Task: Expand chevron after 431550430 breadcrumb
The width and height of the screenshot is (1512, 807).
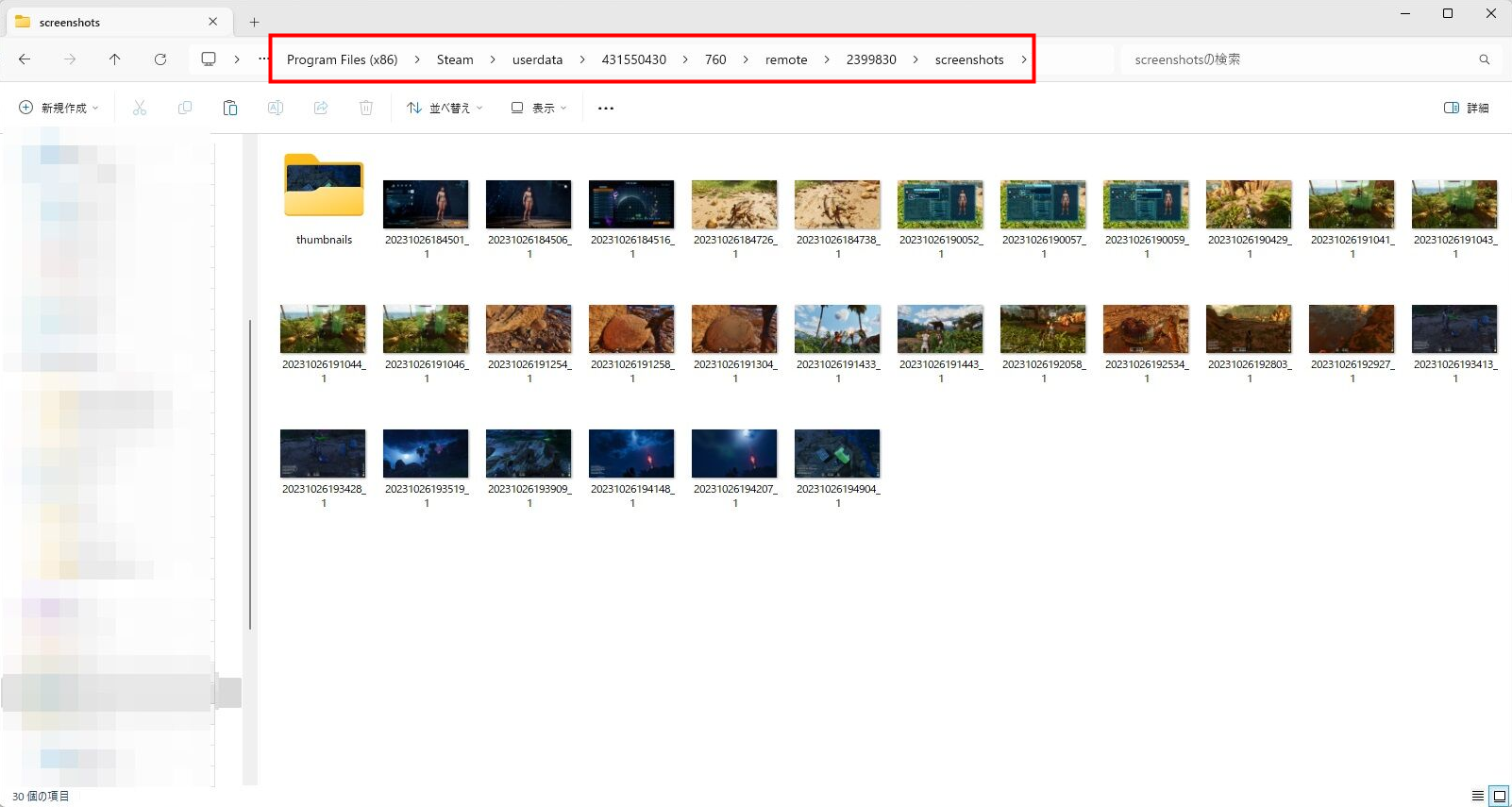Action: pyautogui.click(x=685, y=59)
